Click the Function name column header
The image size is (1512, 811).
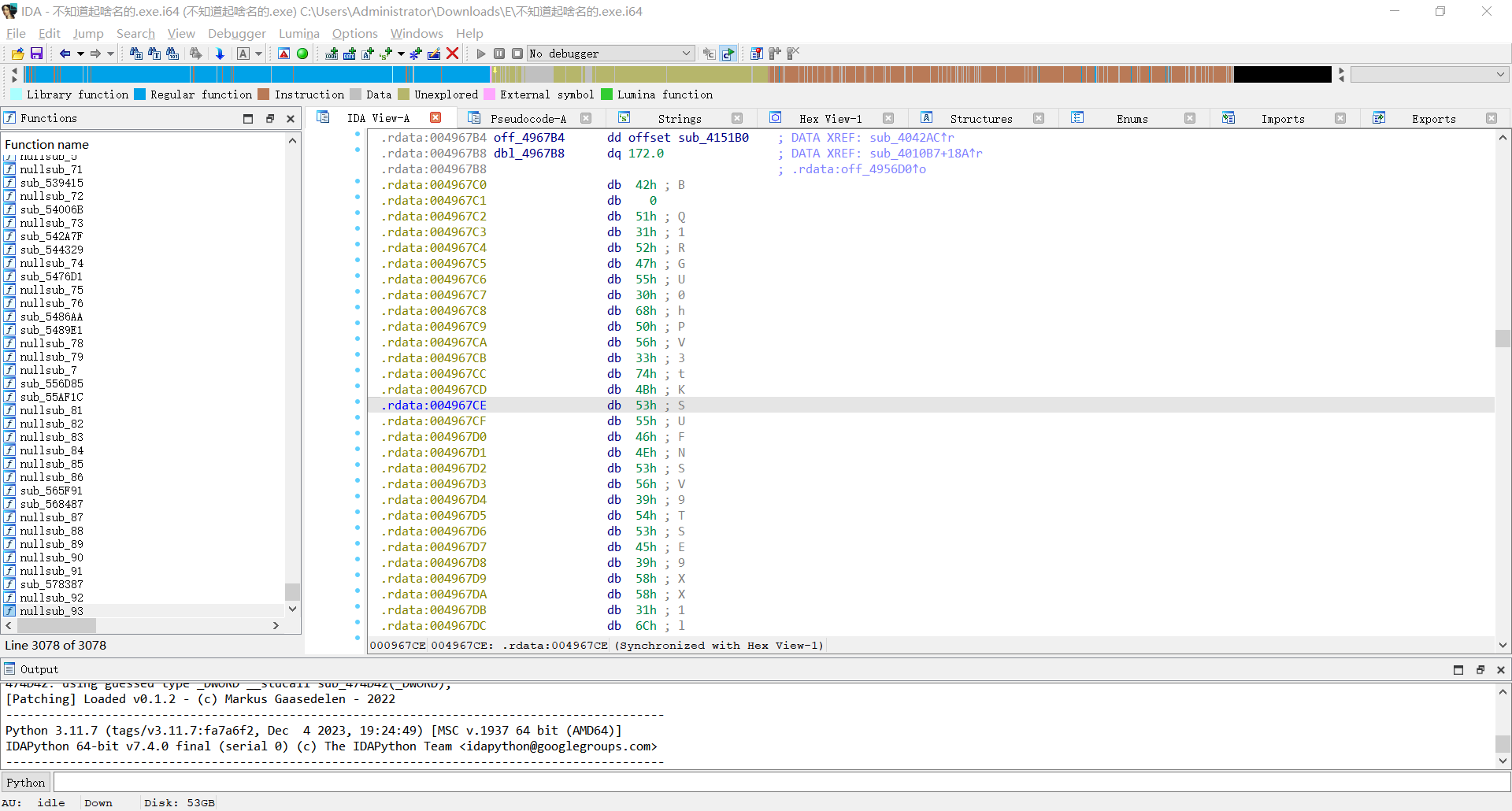(143, 144)
